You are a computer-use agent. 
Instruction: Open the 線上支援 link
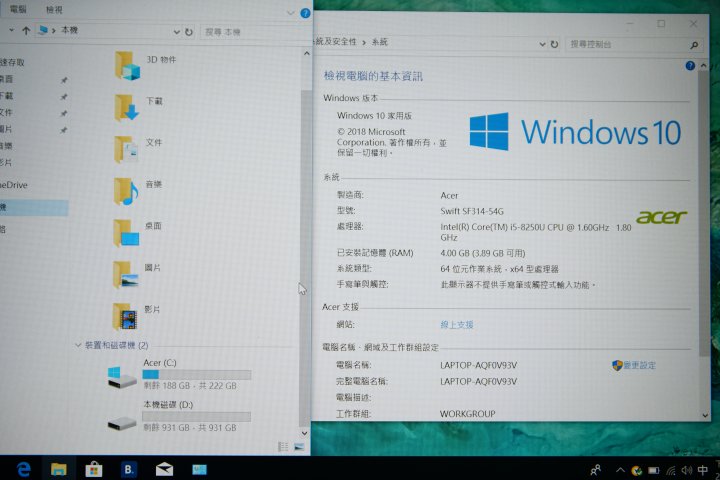click(456, 325)
